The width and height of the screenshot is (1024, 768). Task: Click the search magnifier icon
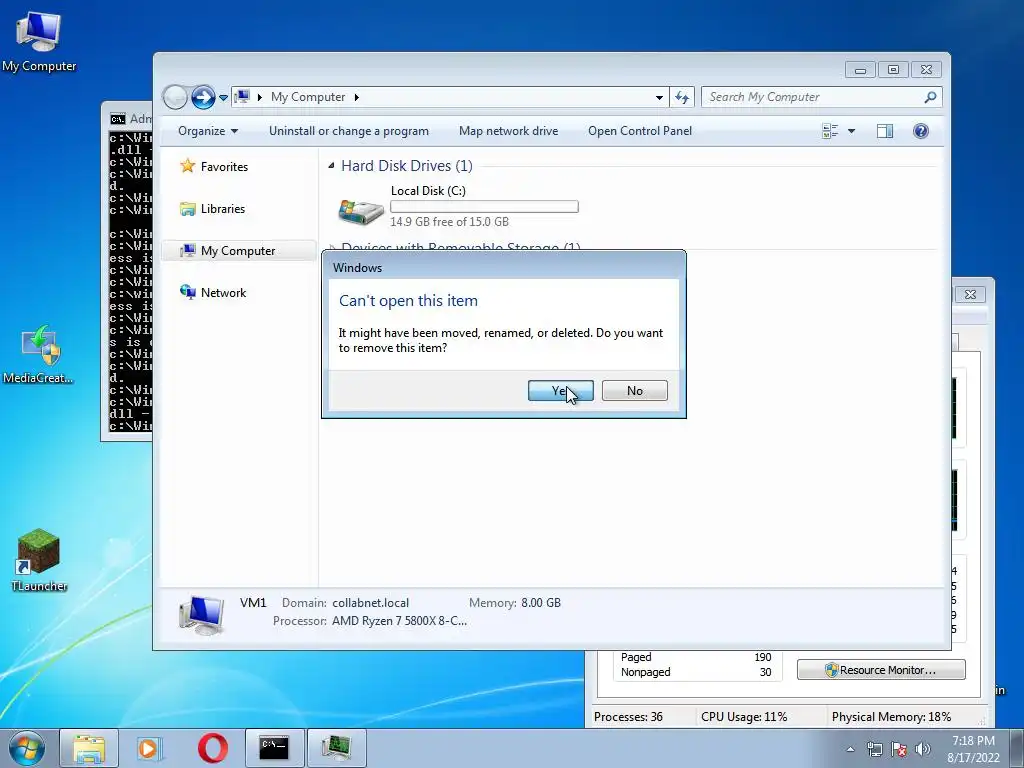tap(931, 97)
